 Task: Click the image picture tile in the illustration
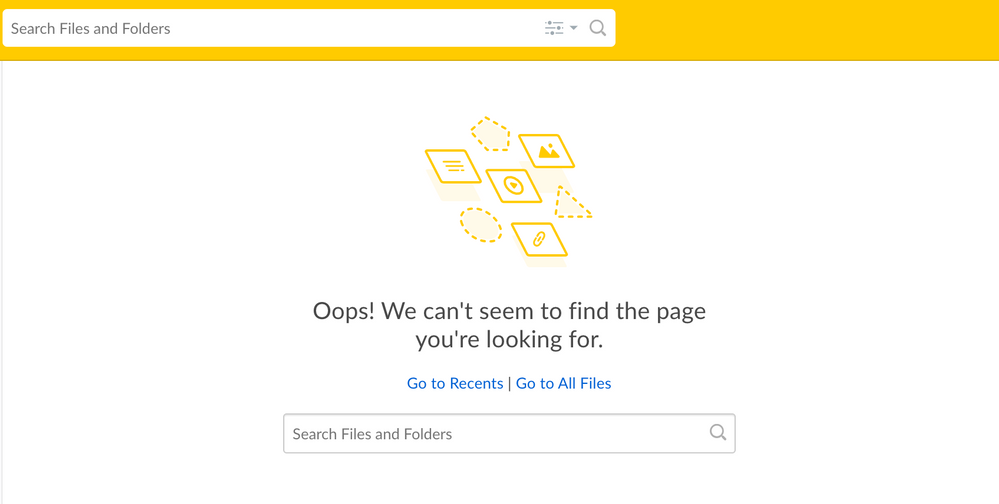(x=547, y=151)
